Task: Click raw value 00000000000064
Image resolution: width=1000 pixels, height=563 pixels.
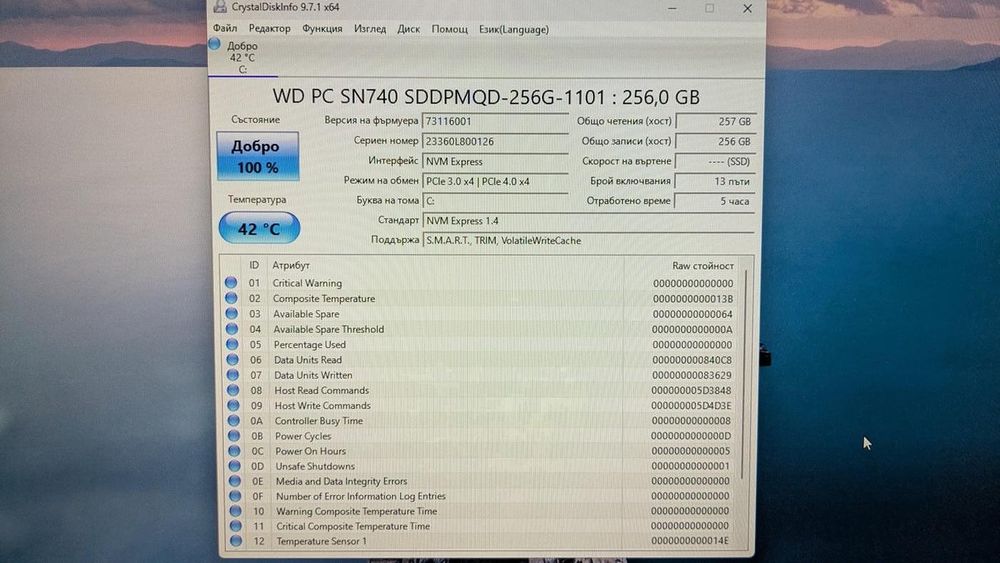Action: 693,314
